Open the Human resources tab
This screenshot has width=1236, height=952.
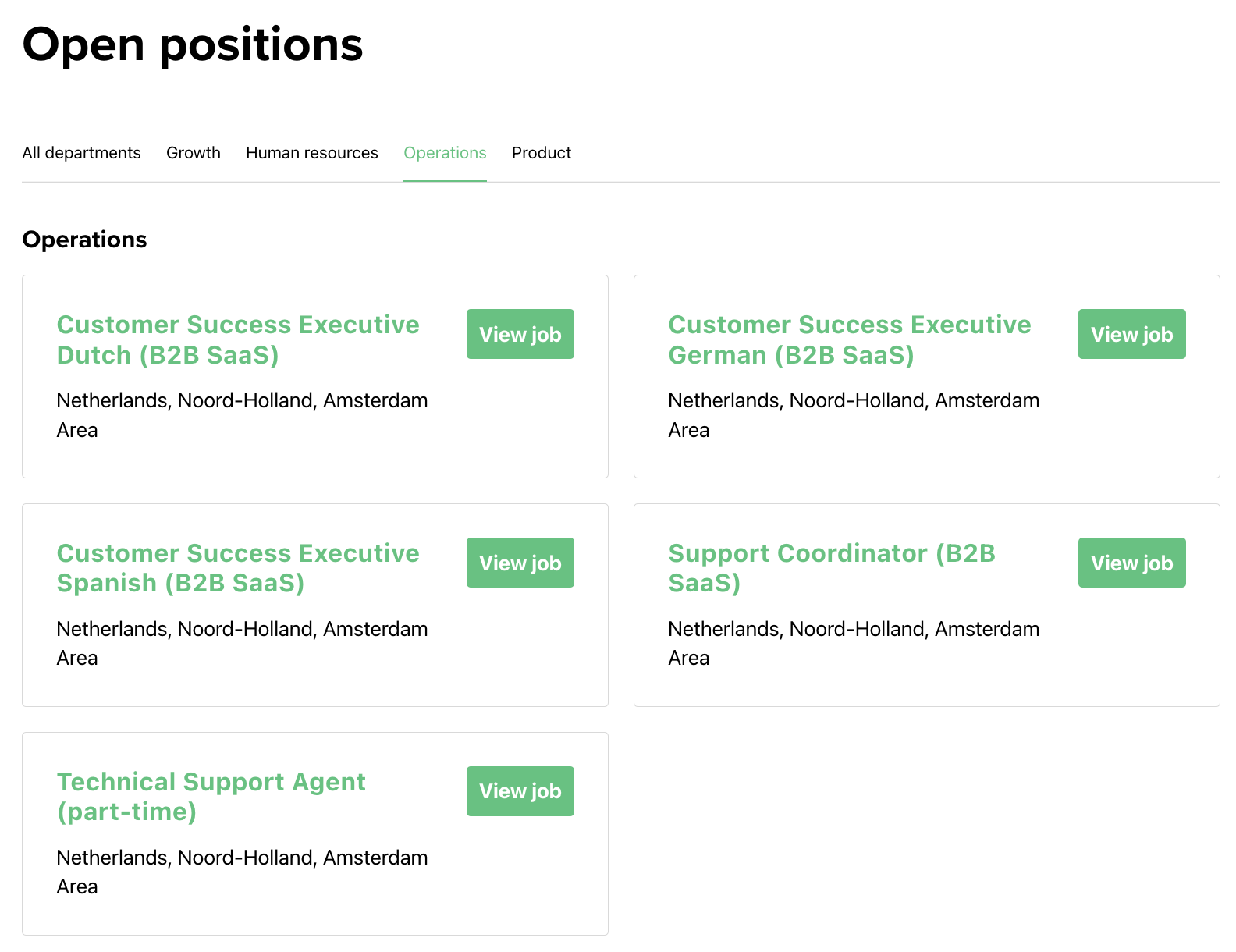[312, 153]
